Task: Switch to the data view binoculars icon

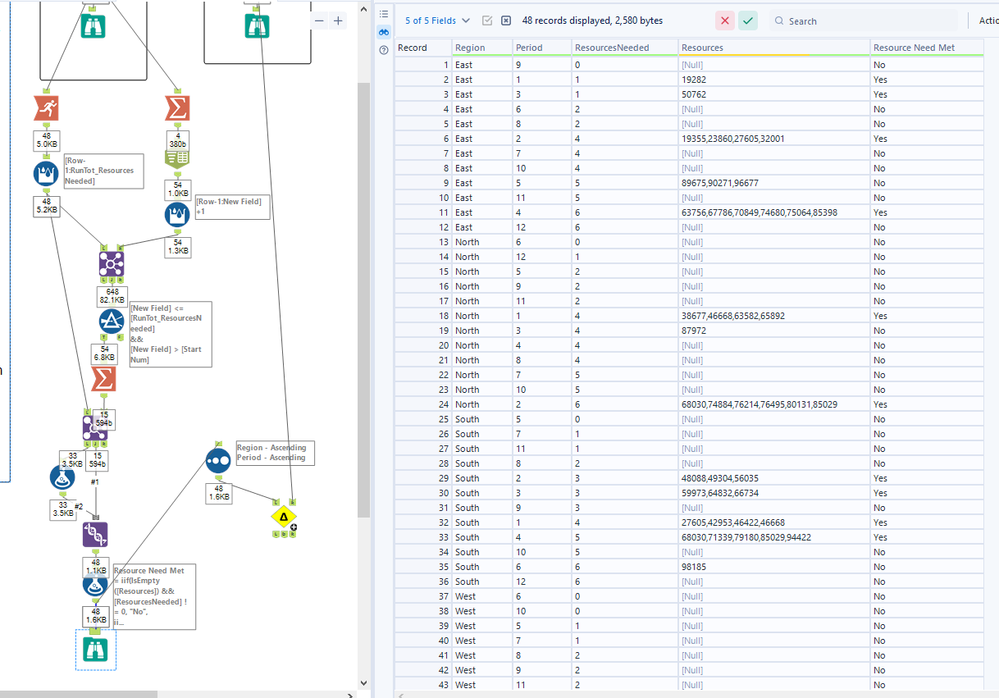Action: point(384,32)
